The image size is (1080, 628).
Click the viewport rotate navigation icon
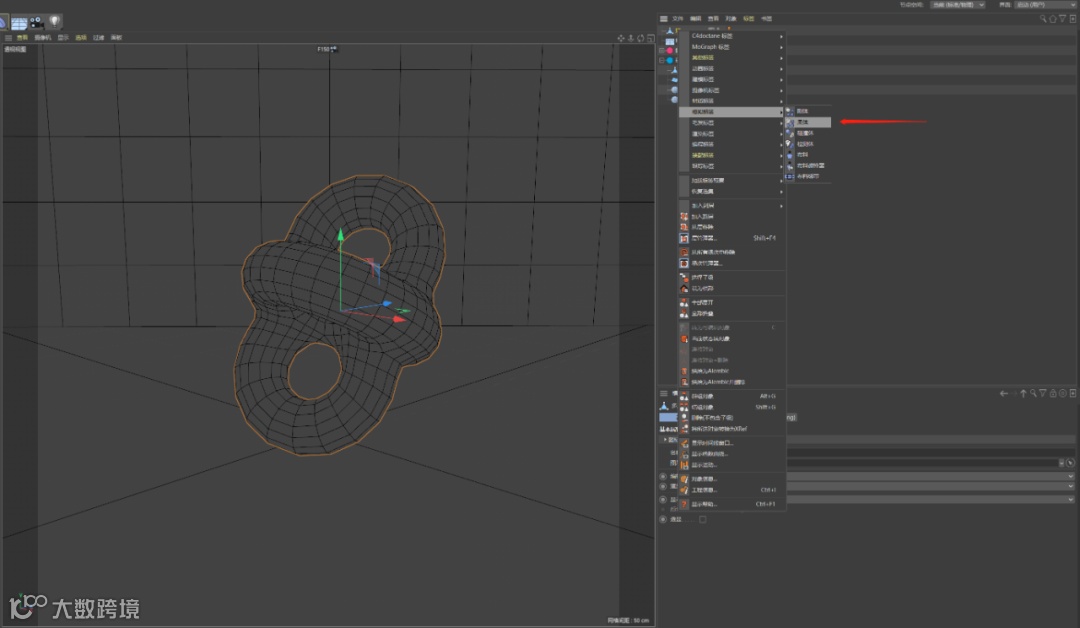640,38
